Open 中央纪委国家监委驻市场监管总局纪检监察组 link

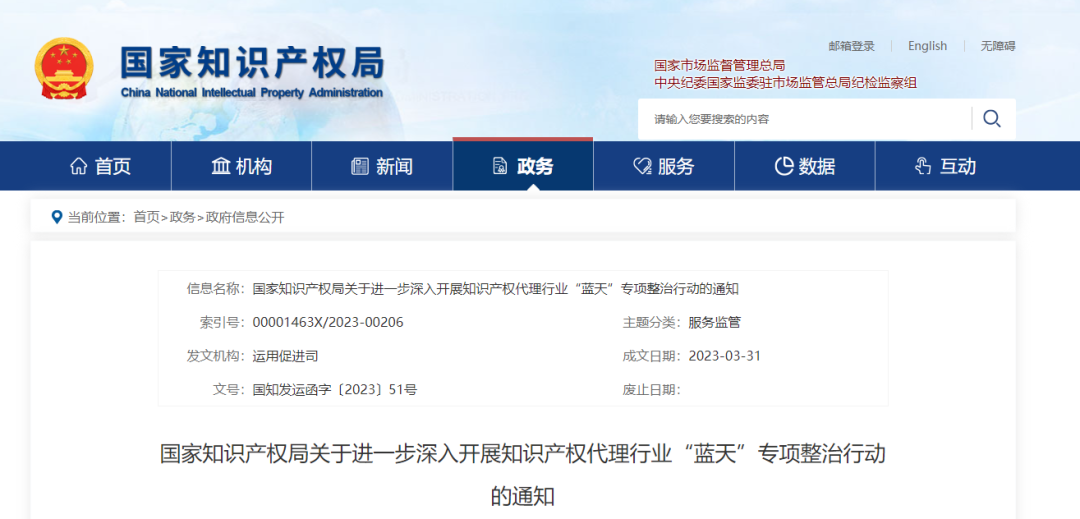(785, 83)
